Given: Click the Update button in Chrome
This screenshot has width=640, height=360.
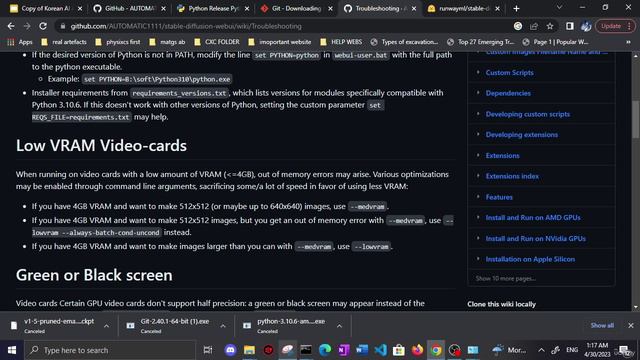Looking at the screenshot, I should click(x=615, y=26).
